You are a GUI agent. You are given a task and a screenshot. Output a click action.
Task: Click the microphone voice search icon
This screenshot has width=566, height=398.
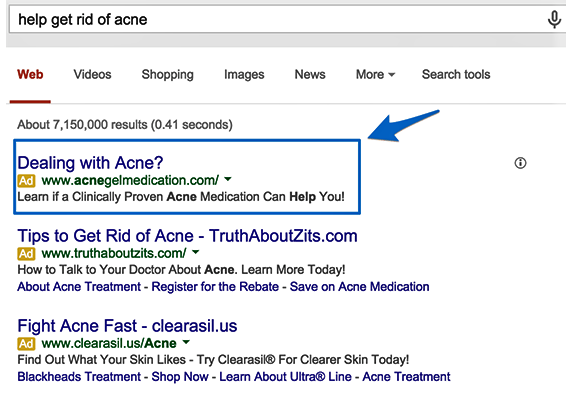point(554,19)
